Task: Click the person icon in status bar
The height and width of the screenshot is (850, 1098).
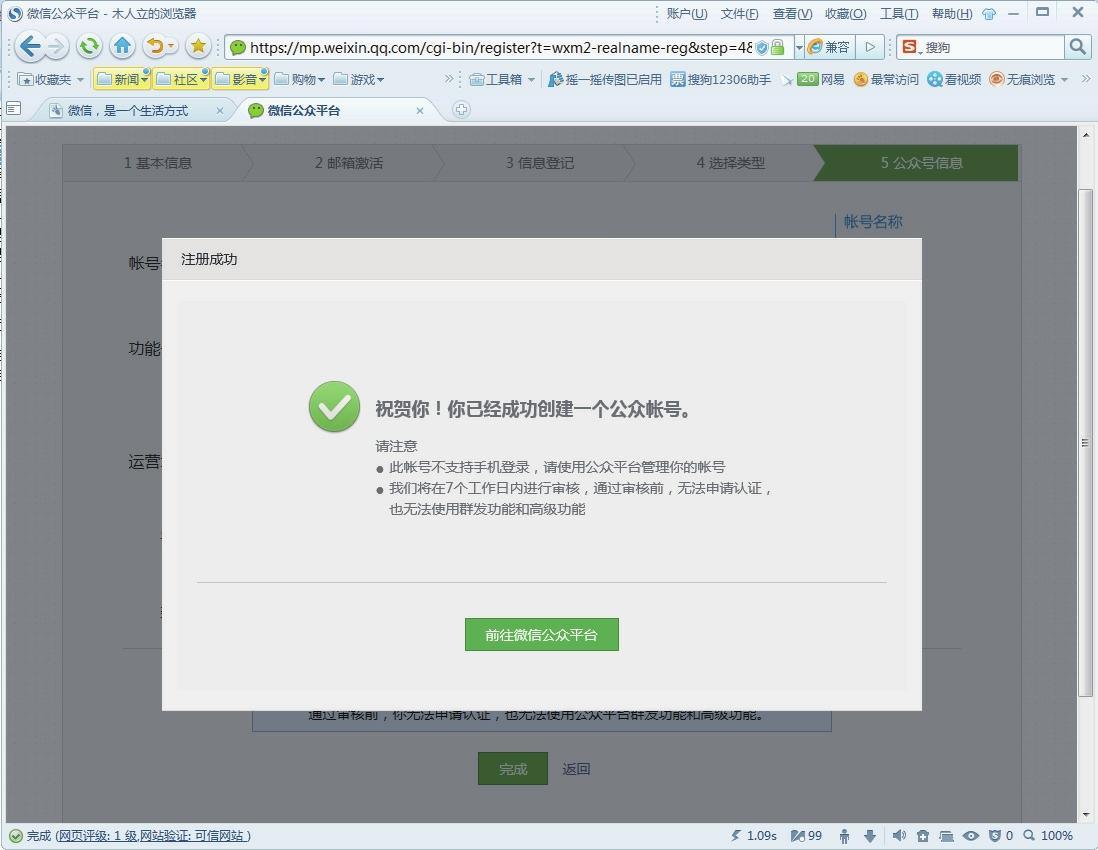Action: point(845,835)
